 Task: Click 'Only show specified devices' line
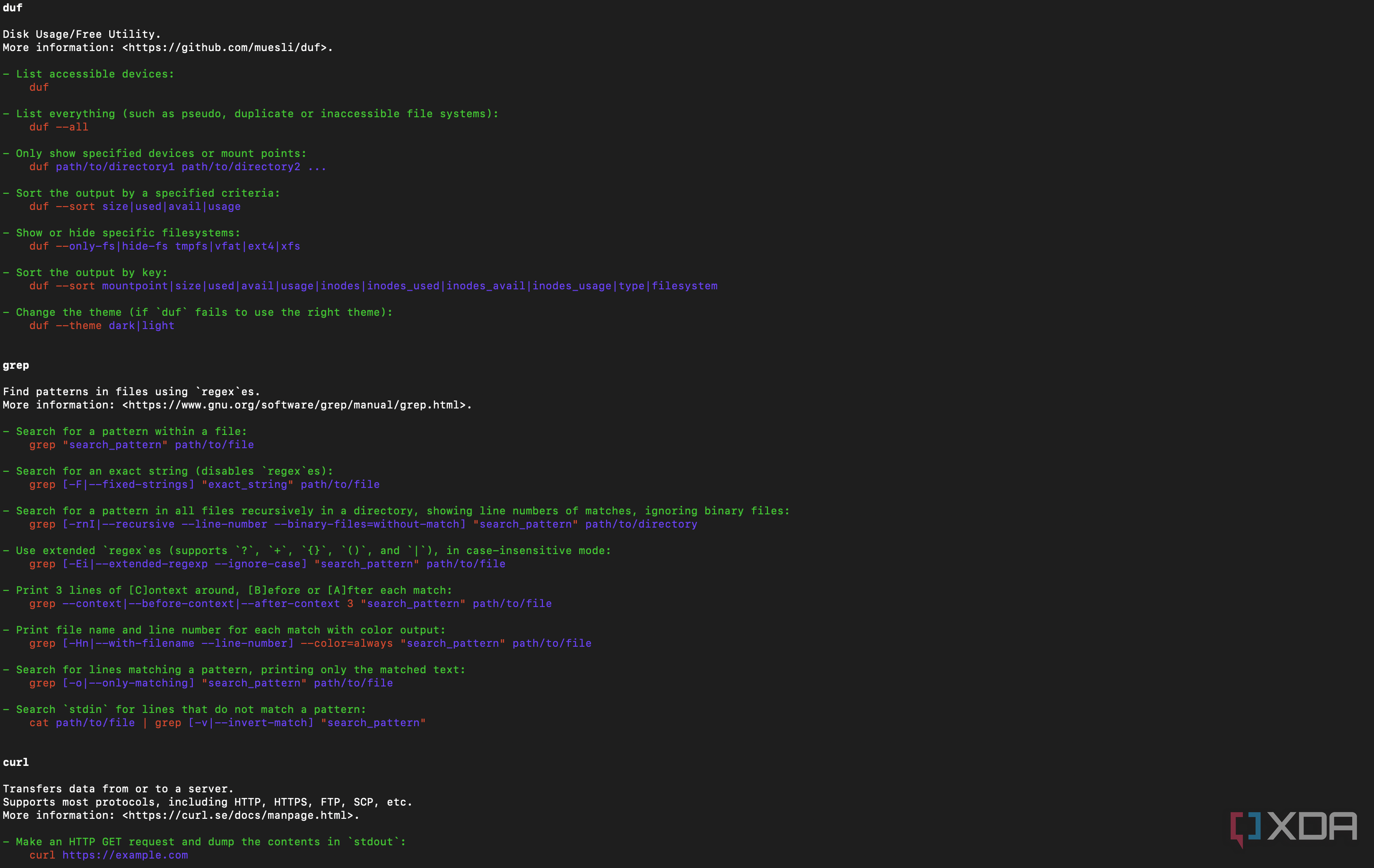pos(155,153)
